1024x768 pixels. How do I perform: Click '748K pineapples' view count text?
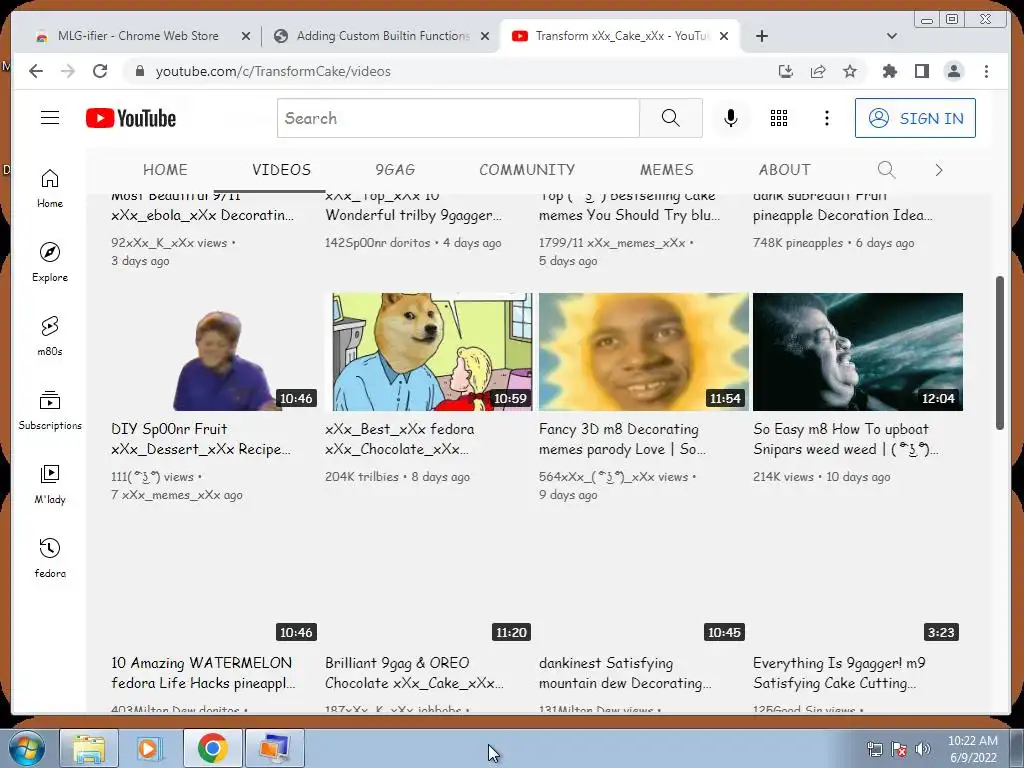point(797,243)
